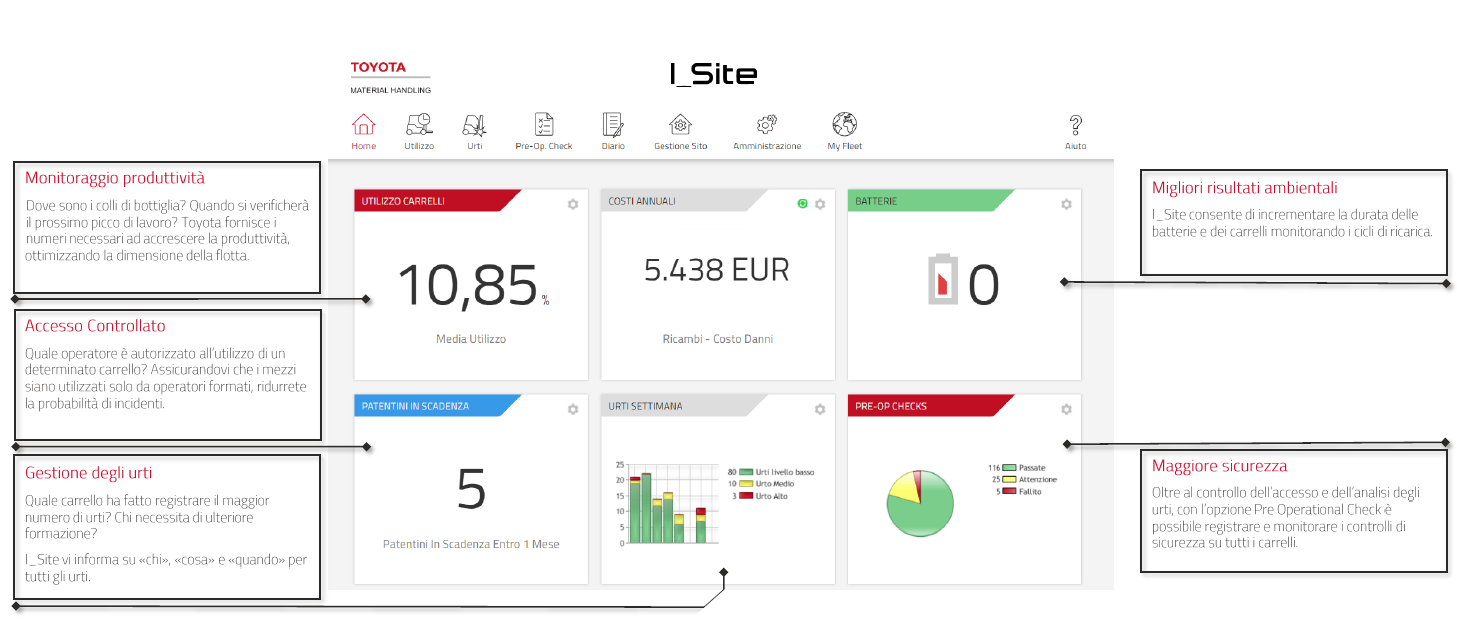
Task: Select the Patentini in Scadenza card header
Action: coord(437,406)
